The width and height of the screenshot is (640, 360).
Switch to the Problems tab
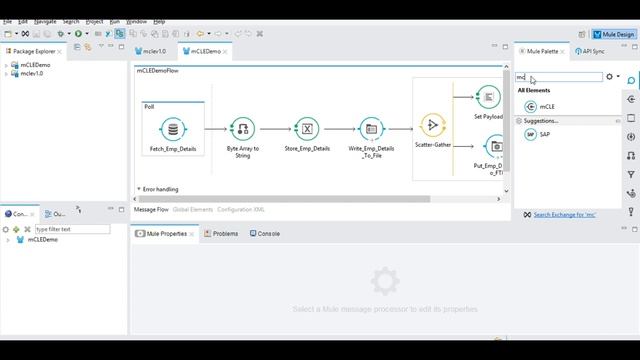[x=221, y=234]
